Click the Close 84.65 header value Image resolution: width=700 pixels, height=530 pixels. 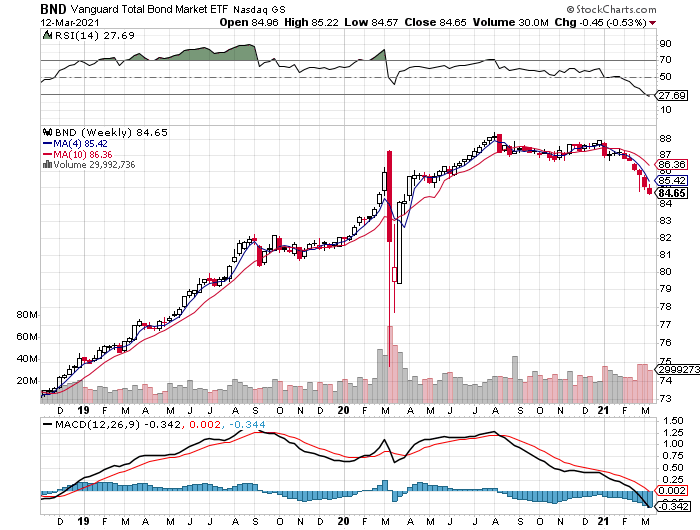pyautogui.click(x=435, y=22)
